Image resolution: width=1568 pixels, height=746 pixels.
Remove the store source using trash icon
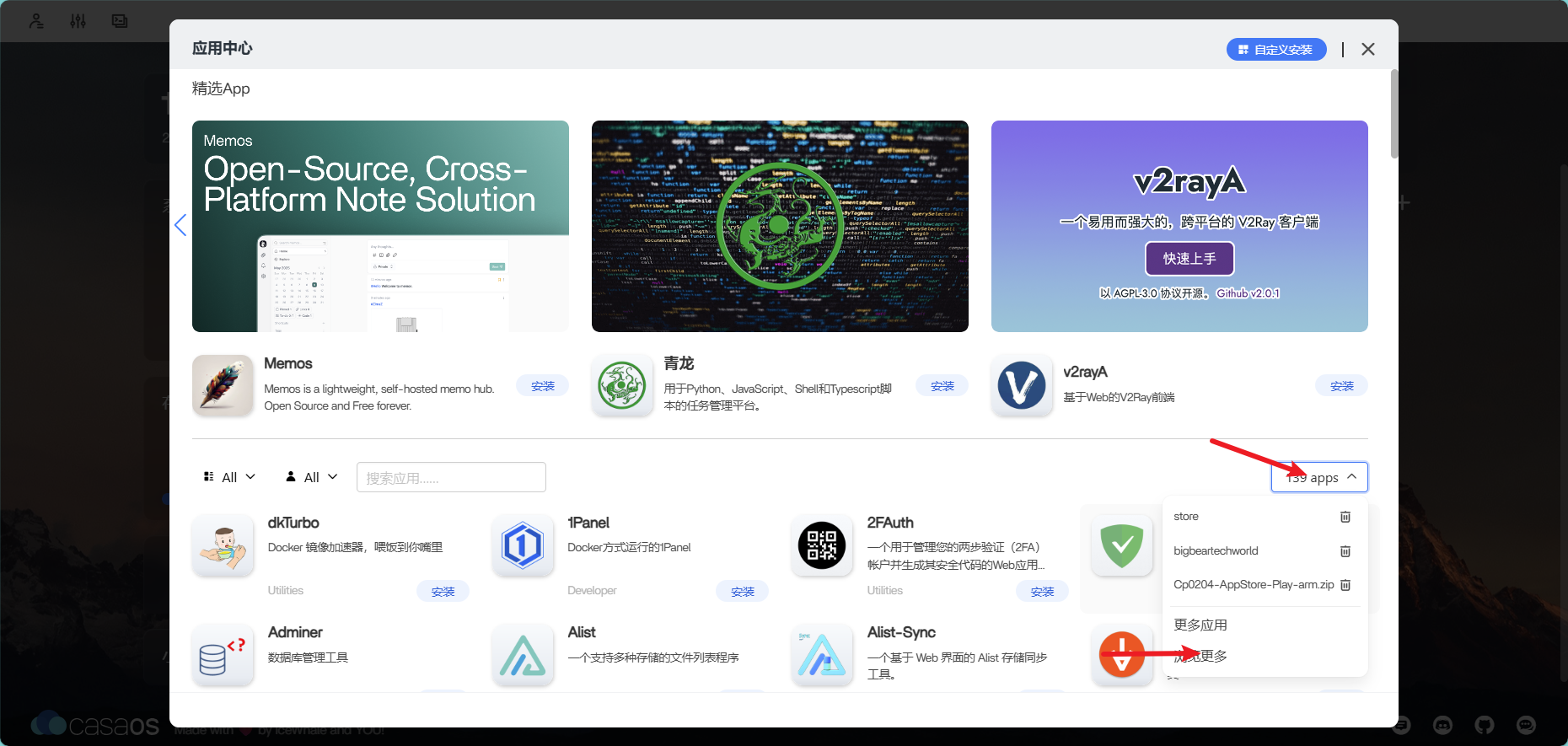point(1345,517)
